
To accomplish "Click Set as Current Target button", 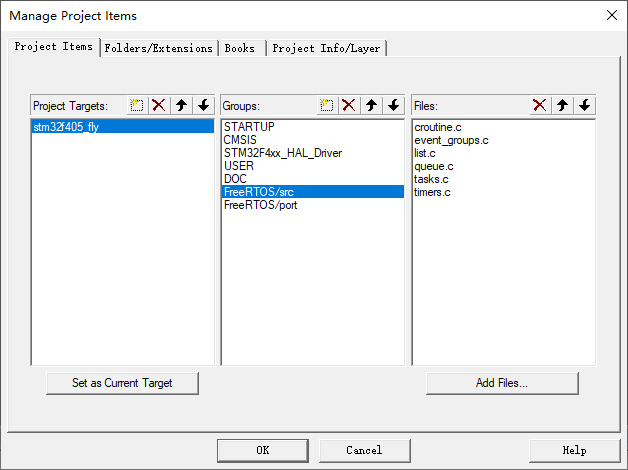I will coord(122,383).
